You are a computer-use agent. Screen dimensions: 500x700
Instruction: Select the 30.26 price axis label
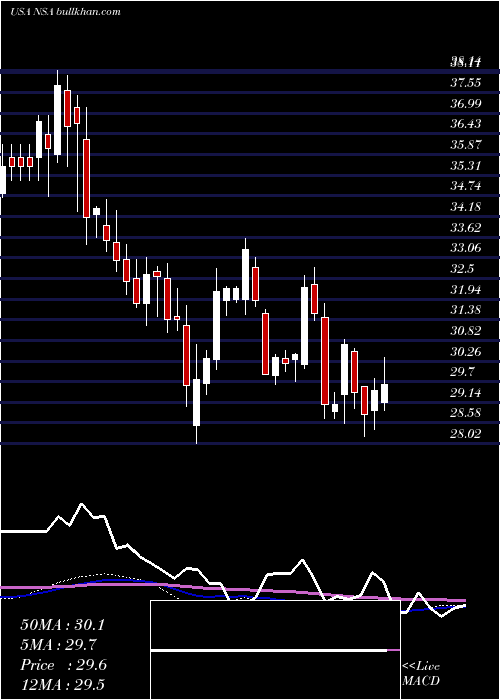[x=465, y=352]
